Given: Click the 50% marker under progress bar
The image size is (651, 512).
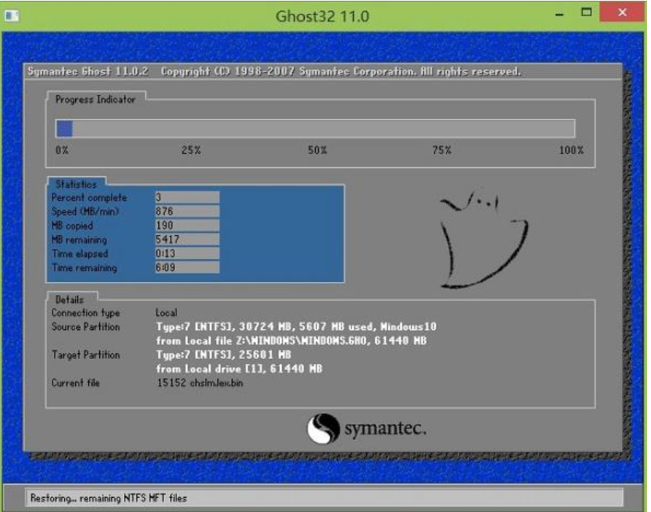Looking at the screenshot, I should tap(317, 150).
